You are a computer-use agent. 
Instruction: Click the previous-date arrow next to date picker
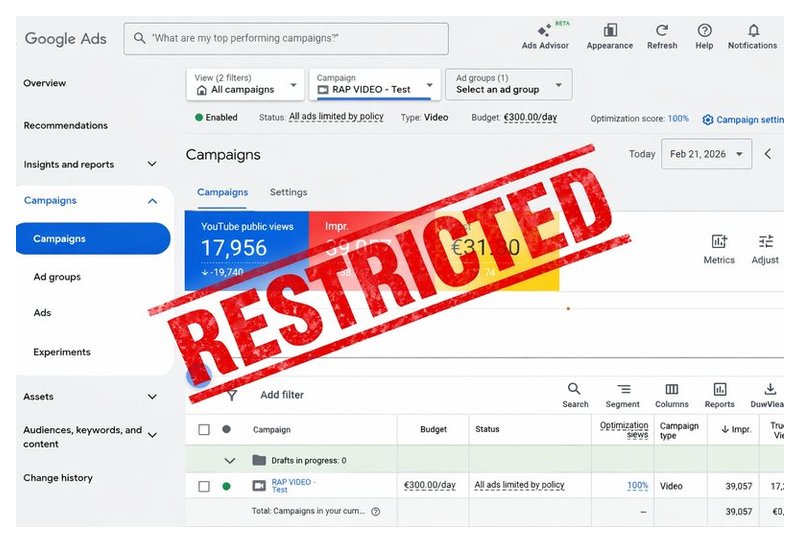767,154
